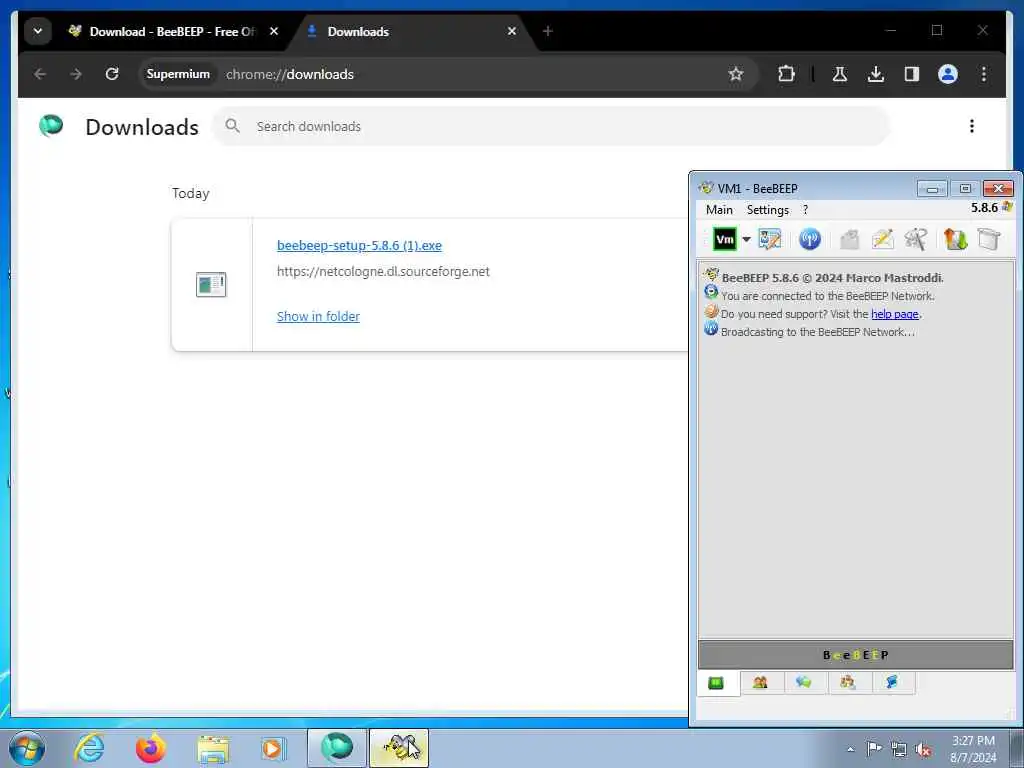Click 'You are connected to the BeeBEEP Network' message
The height and width of the screenshot is (768, 1024).
click(827, 296)
